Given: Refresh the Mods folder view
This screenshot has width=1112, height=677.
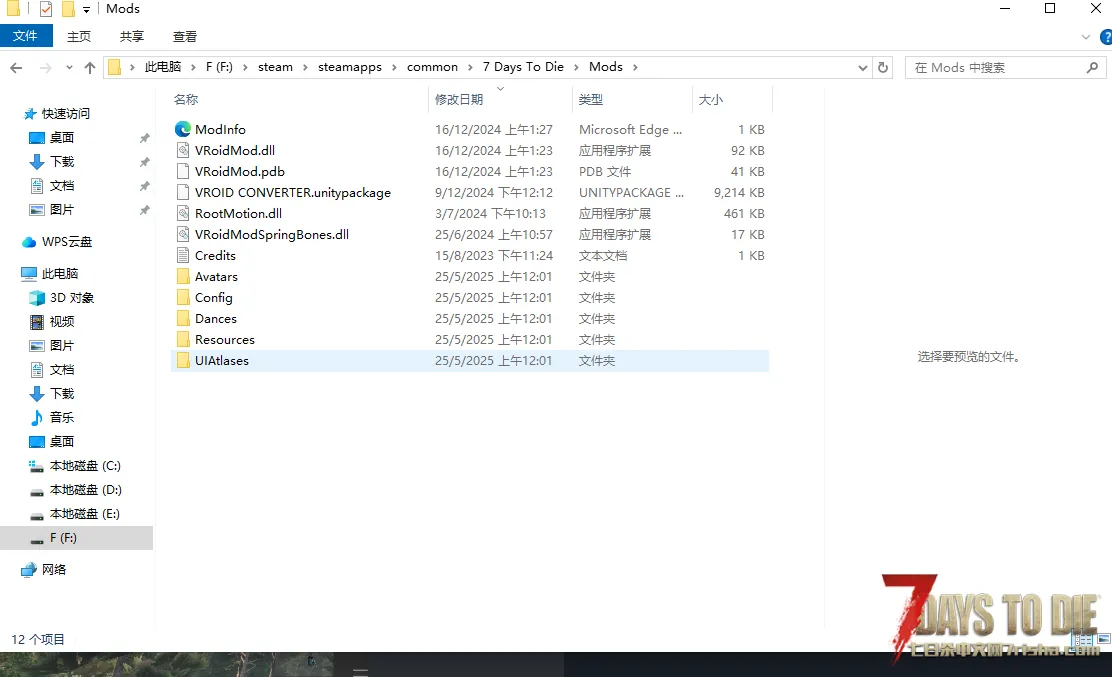Looking at the screenshot, I should point(883,67).
